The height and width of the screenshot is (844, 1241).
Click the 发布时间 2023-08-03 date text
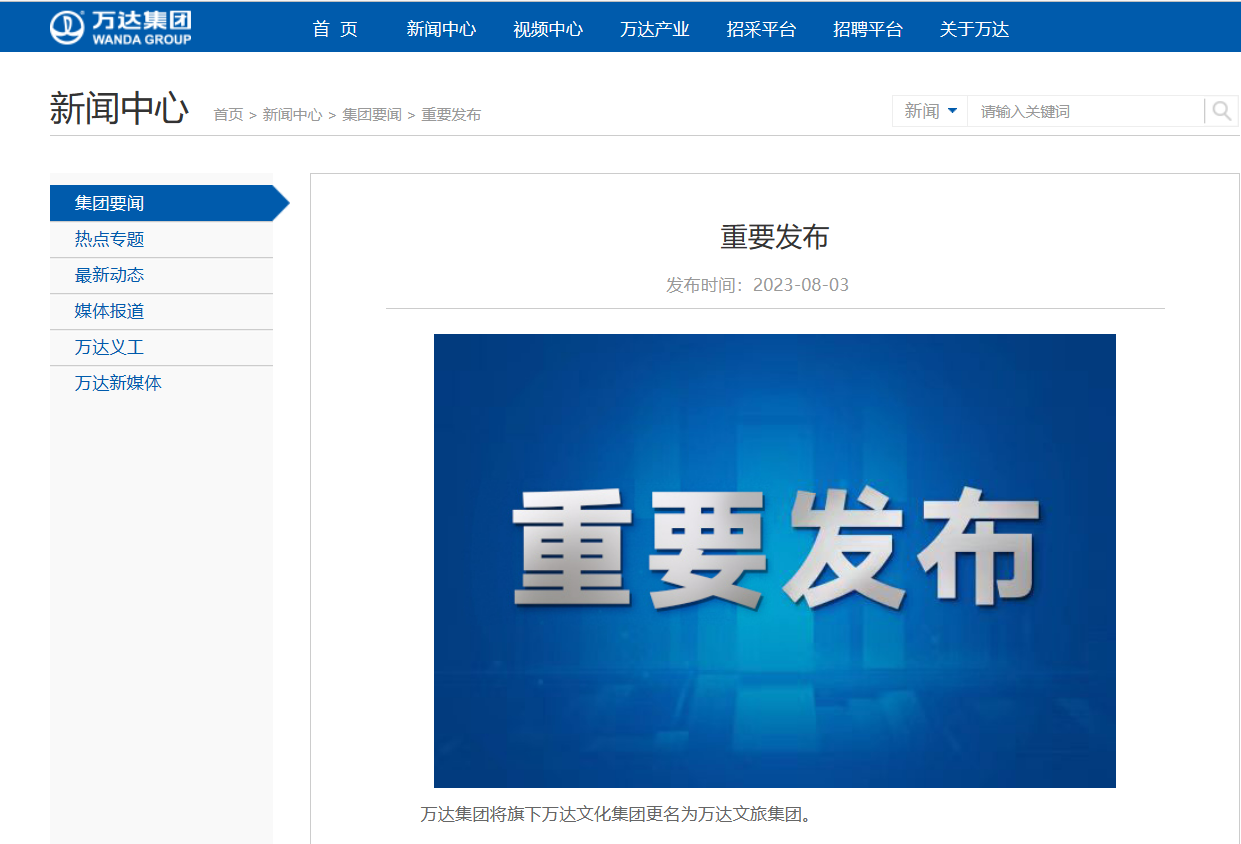[757, 285]
